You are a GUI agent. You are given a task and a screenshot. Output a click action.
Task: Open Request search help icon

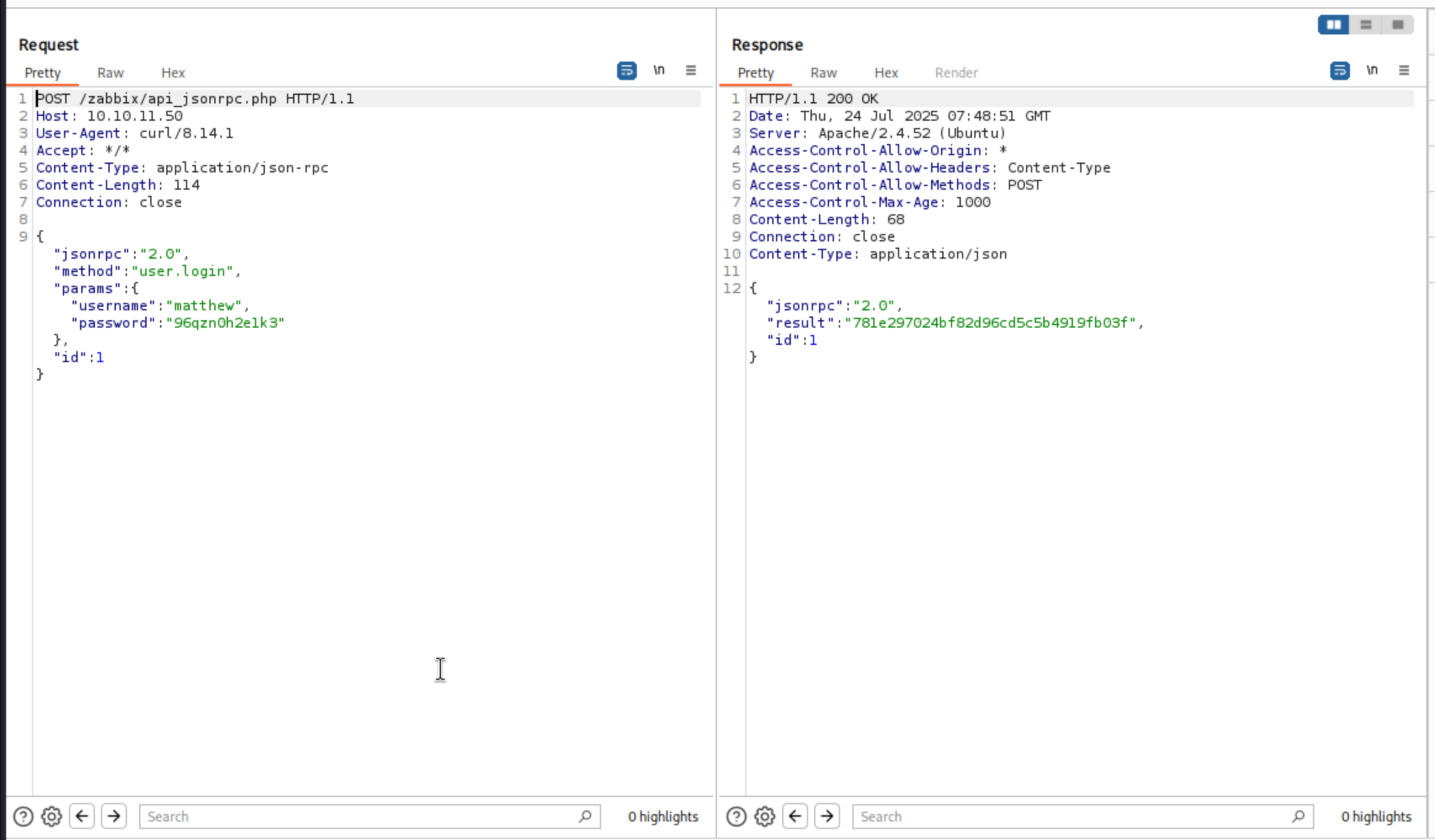coord(23,817)
